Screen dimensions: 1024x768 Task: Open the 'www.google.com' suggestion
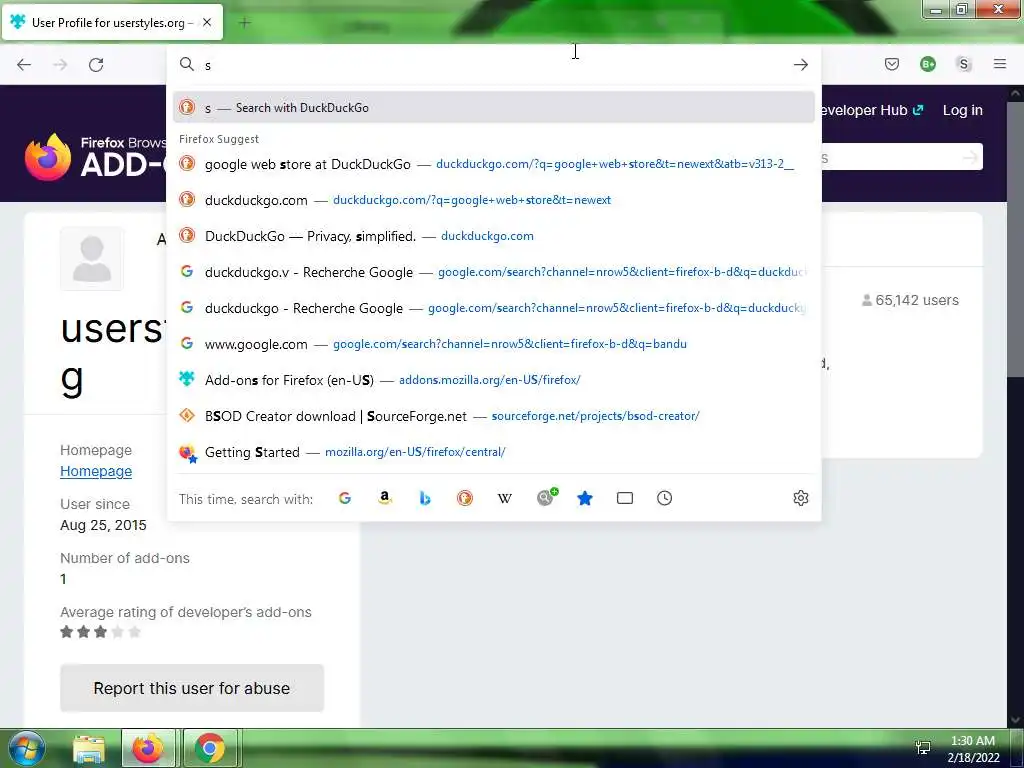pos(494,344)
